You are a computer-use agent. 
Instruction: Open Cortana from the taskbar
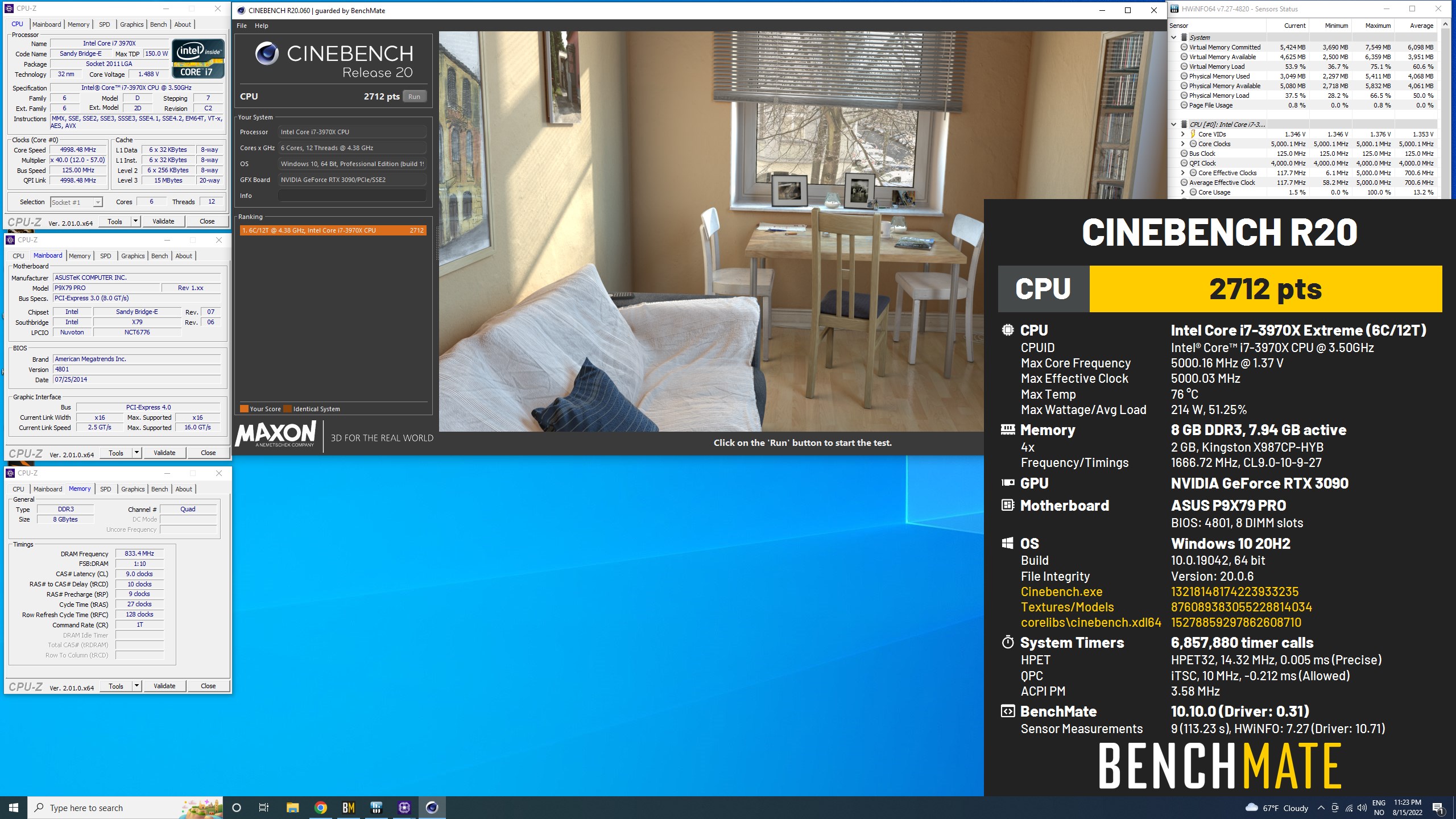(x=237, y=808)
